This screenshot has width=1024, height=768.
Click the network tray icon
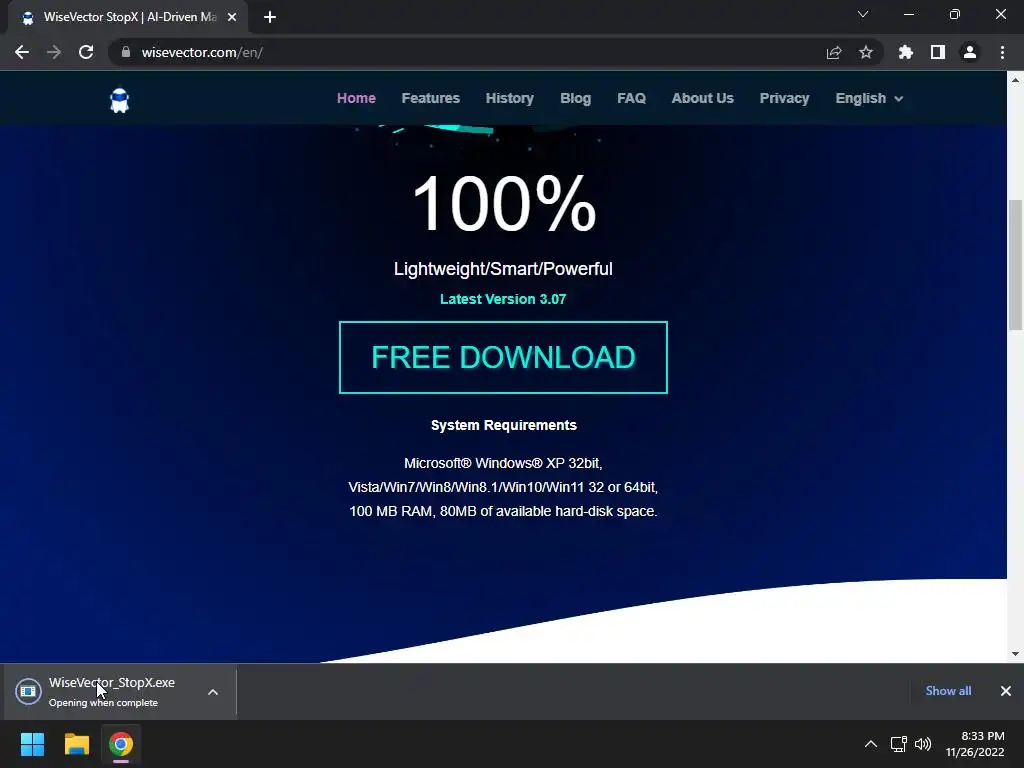899,744
